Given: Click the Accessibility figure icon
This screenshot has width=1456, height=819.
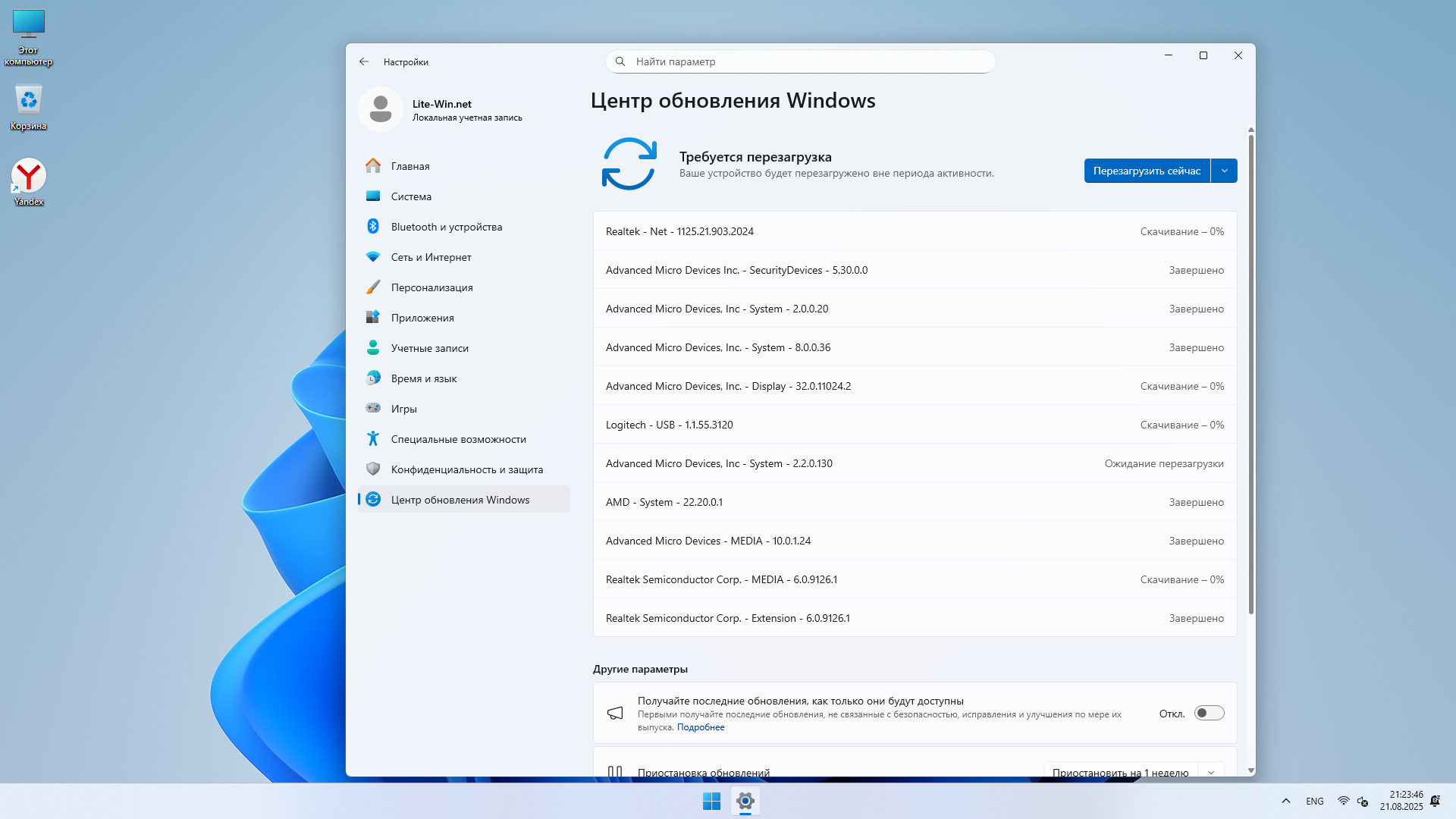Looking at the screenshot, I should (373, 438).
